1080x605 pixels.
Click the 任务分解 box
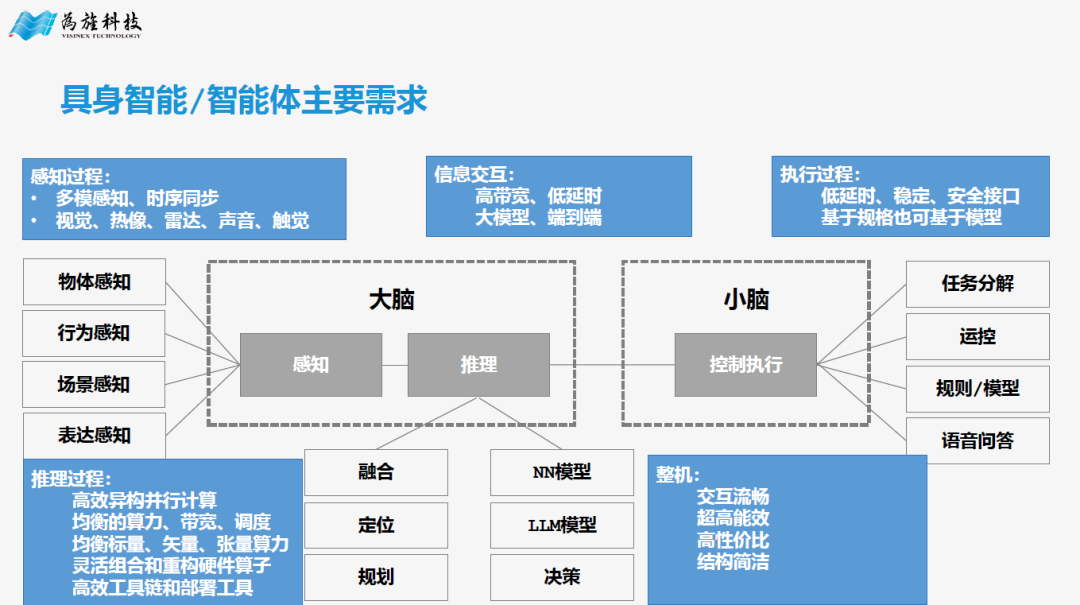click(x=978, y=284)
